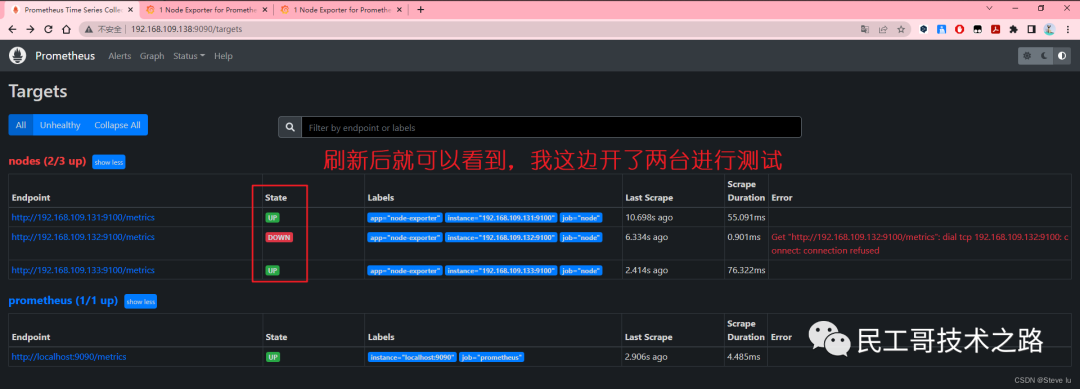Open the Adobe Acrobat PDF extension icon
This screenshot has height=389, width=1080.
995,30
